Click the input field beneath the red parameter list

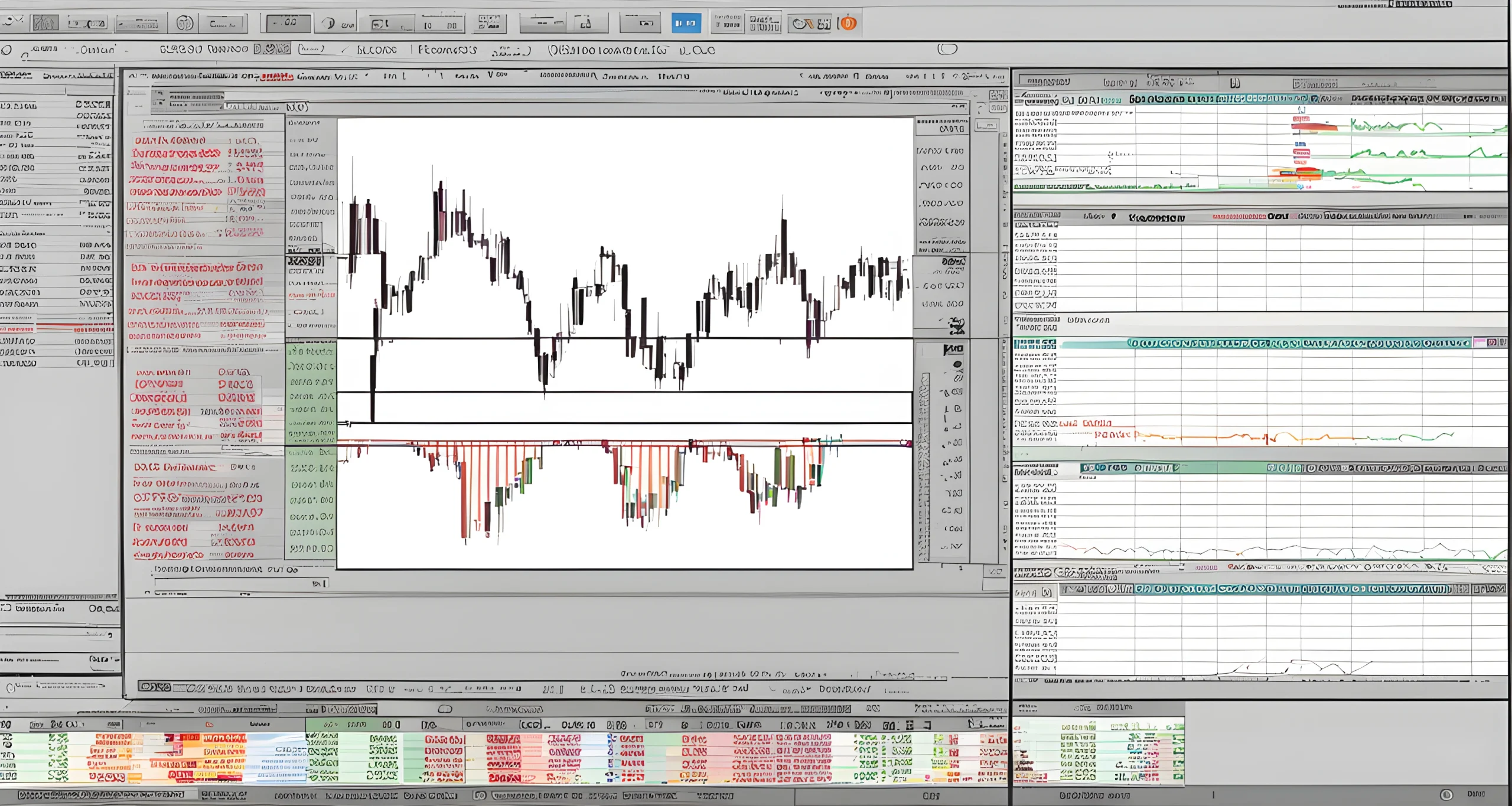(241, 583)
